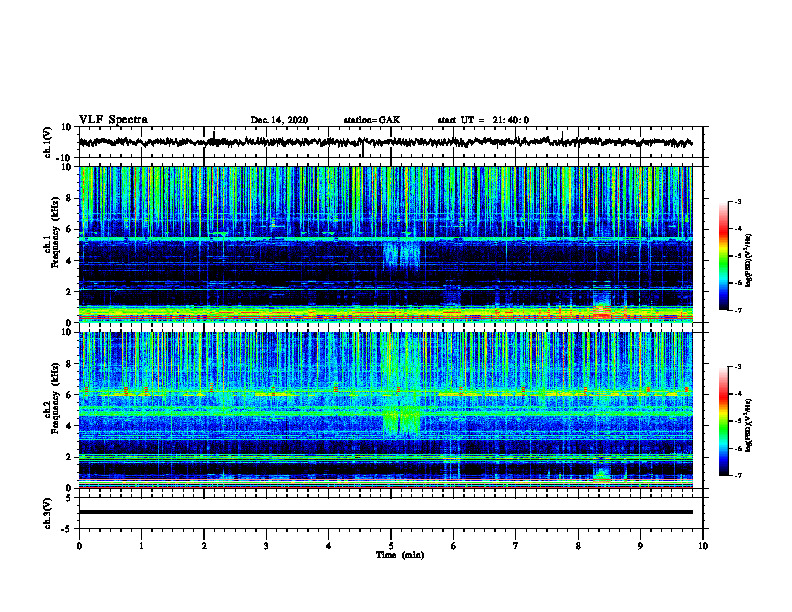Click the minute-5 burst in ch.2 spectrogram

402,419
